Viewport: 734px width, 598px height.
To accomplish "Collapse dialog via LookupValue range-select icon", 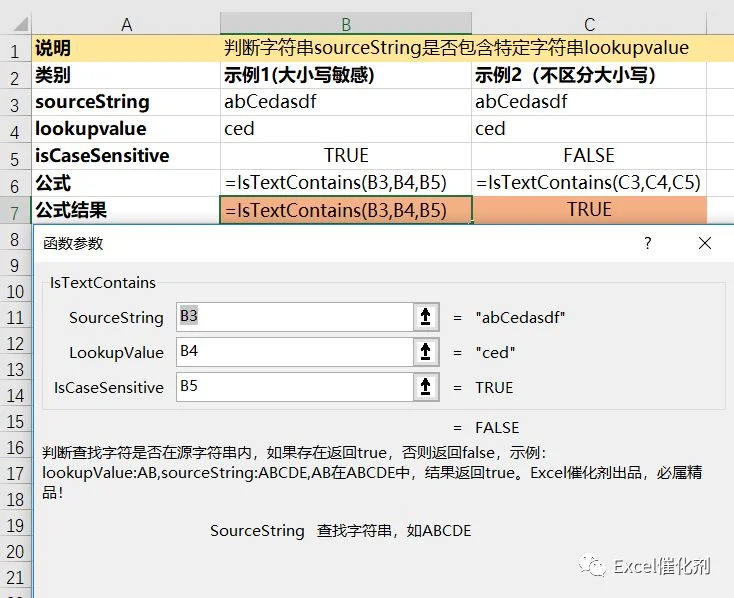I will pyautogui.click(x=426, y=352).
